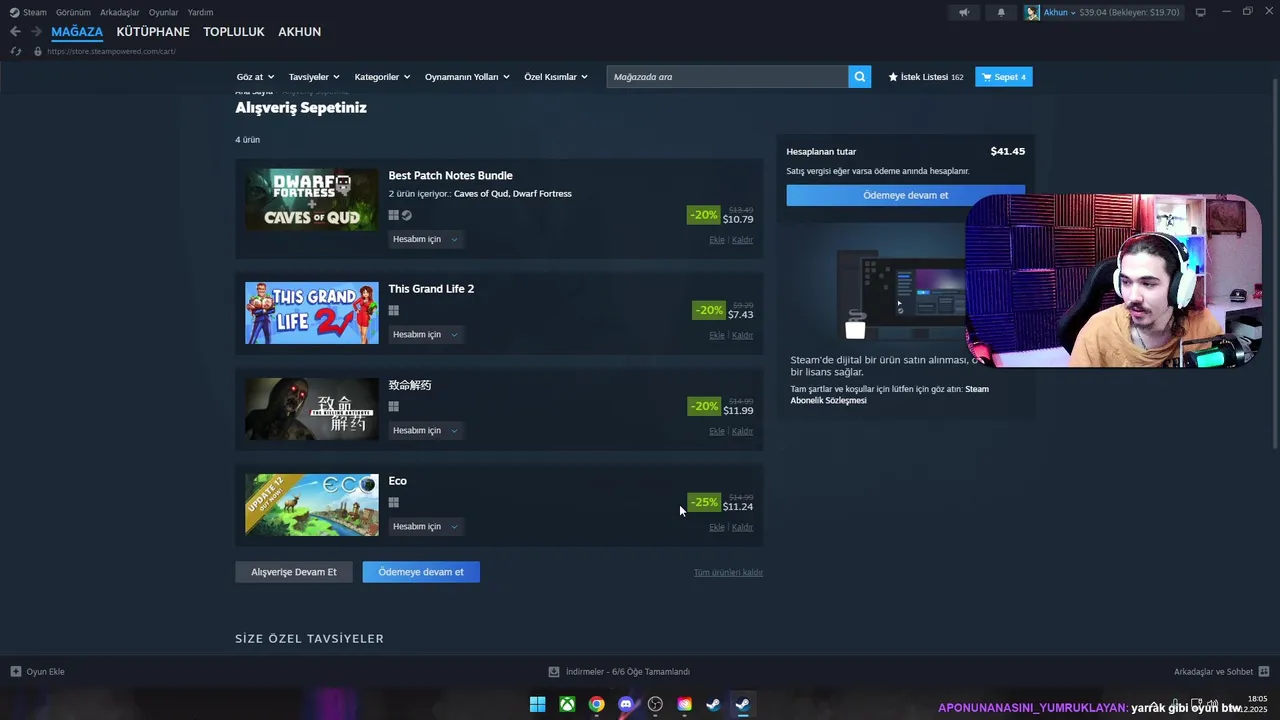Open the Sepet 4 cart button

tap(1004, 77)
